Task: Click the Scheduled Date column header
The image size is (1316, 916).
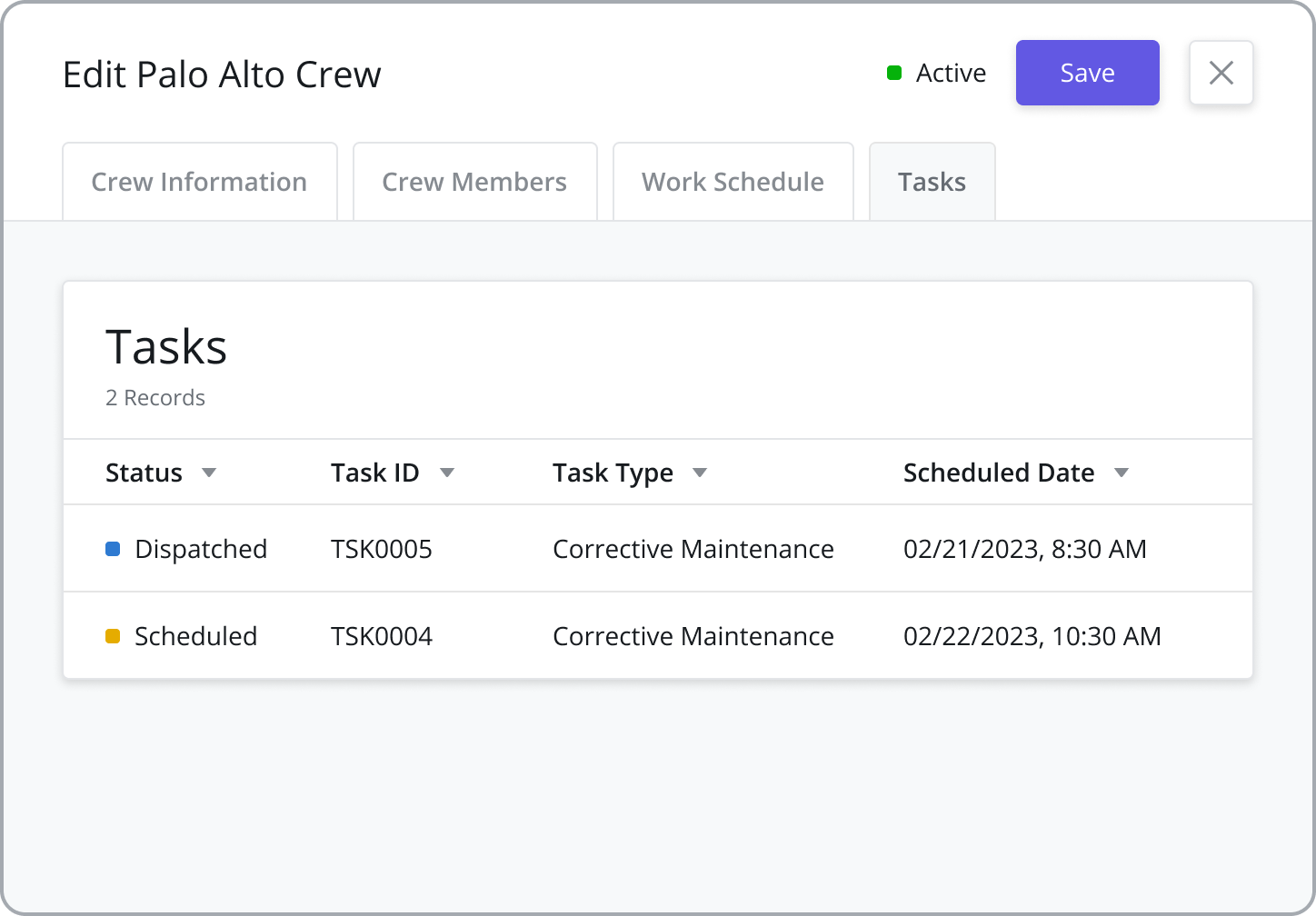Action: [x=999, y=473]
